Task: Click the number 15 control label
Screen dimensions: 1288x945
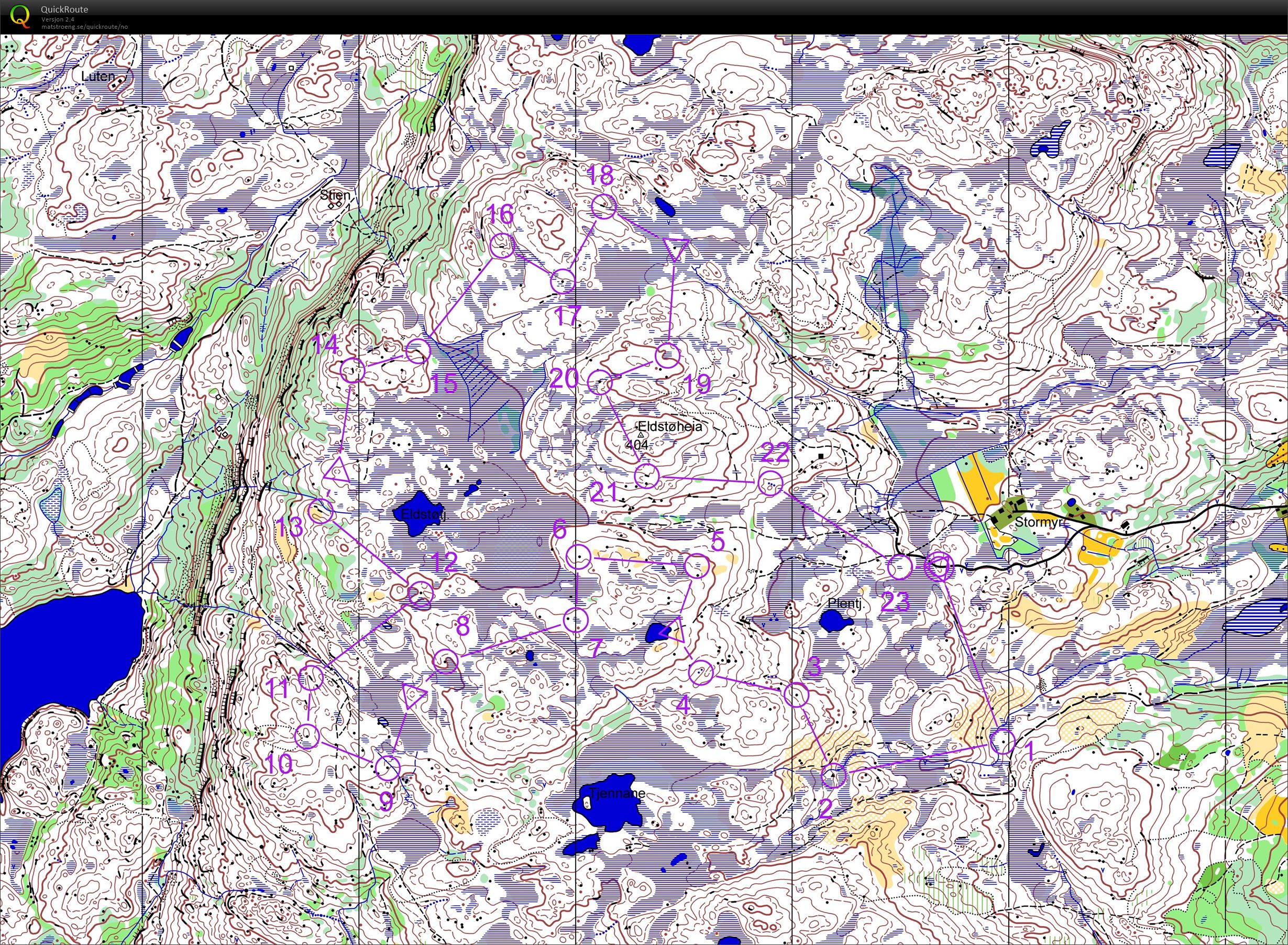Action: pos(444,384)
